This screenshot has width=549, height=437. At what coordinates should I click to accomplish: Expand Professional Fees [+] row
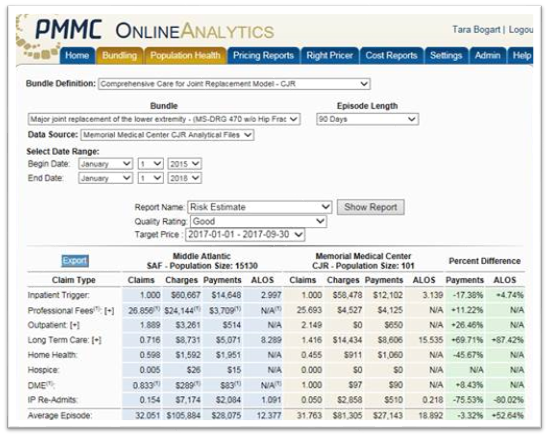[109, 311]
